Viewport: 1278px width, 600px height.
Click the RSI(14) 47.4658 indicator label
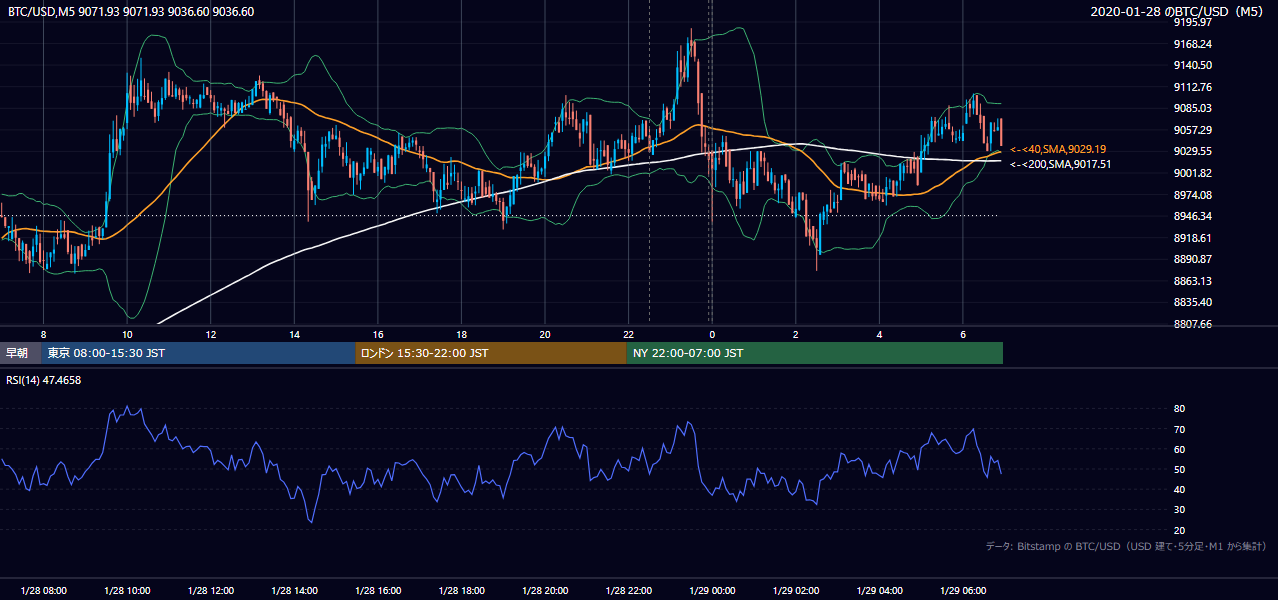coord(44,380)
